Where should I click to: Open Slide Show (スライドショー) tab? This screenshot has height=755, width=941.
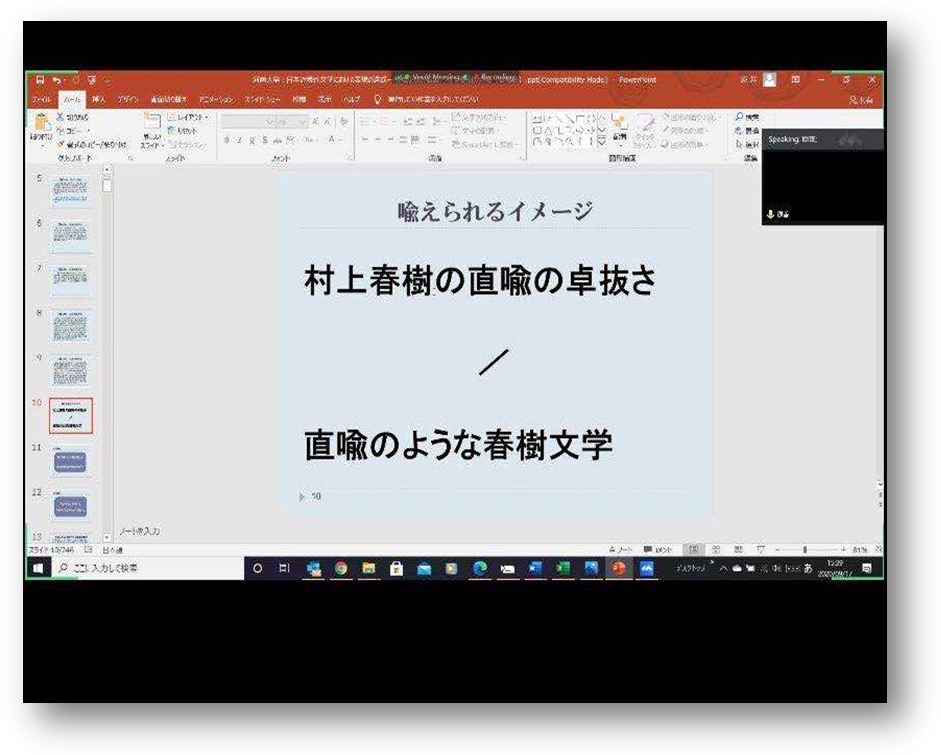(263, 99)
